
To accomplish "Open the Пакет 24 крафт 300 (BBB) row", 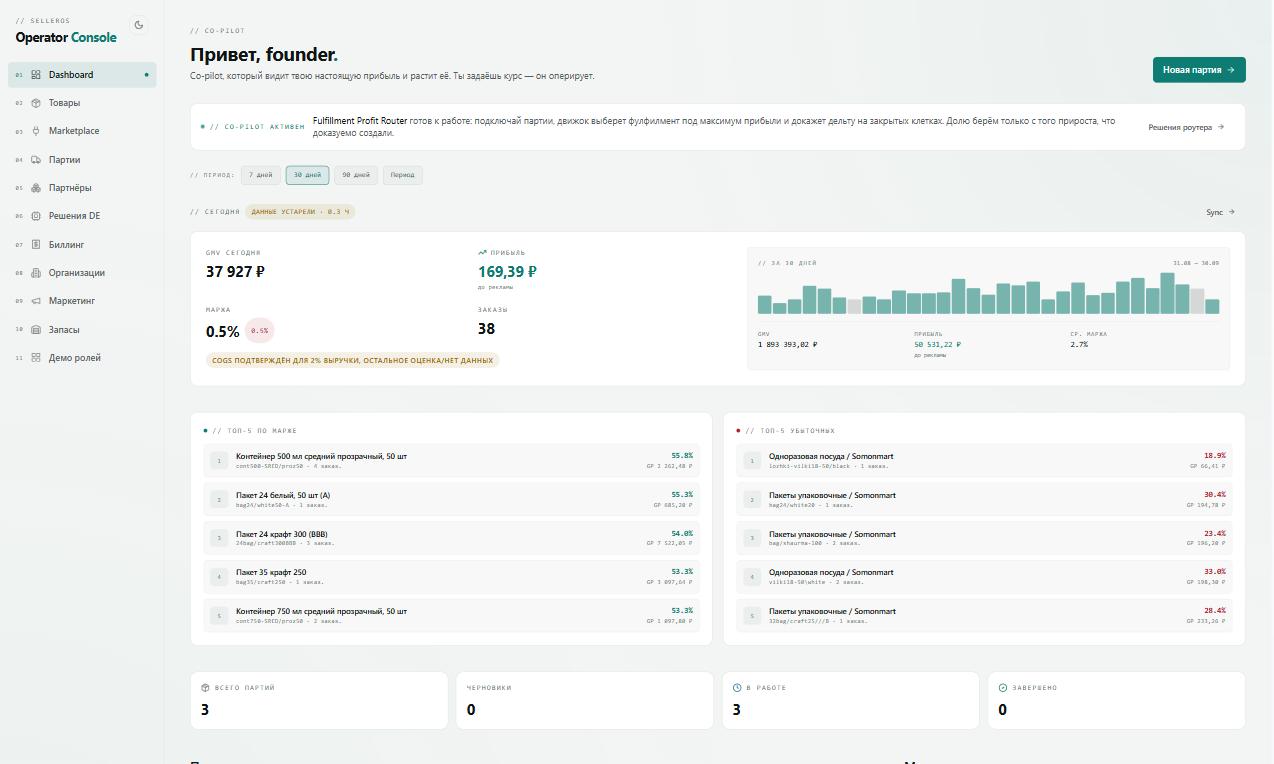I will pos(451,538).
